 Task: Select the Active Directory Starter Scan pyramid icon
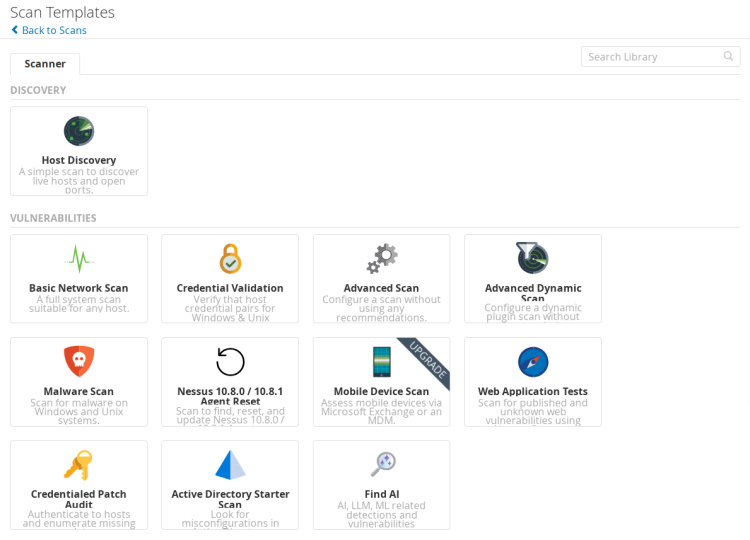230,465
